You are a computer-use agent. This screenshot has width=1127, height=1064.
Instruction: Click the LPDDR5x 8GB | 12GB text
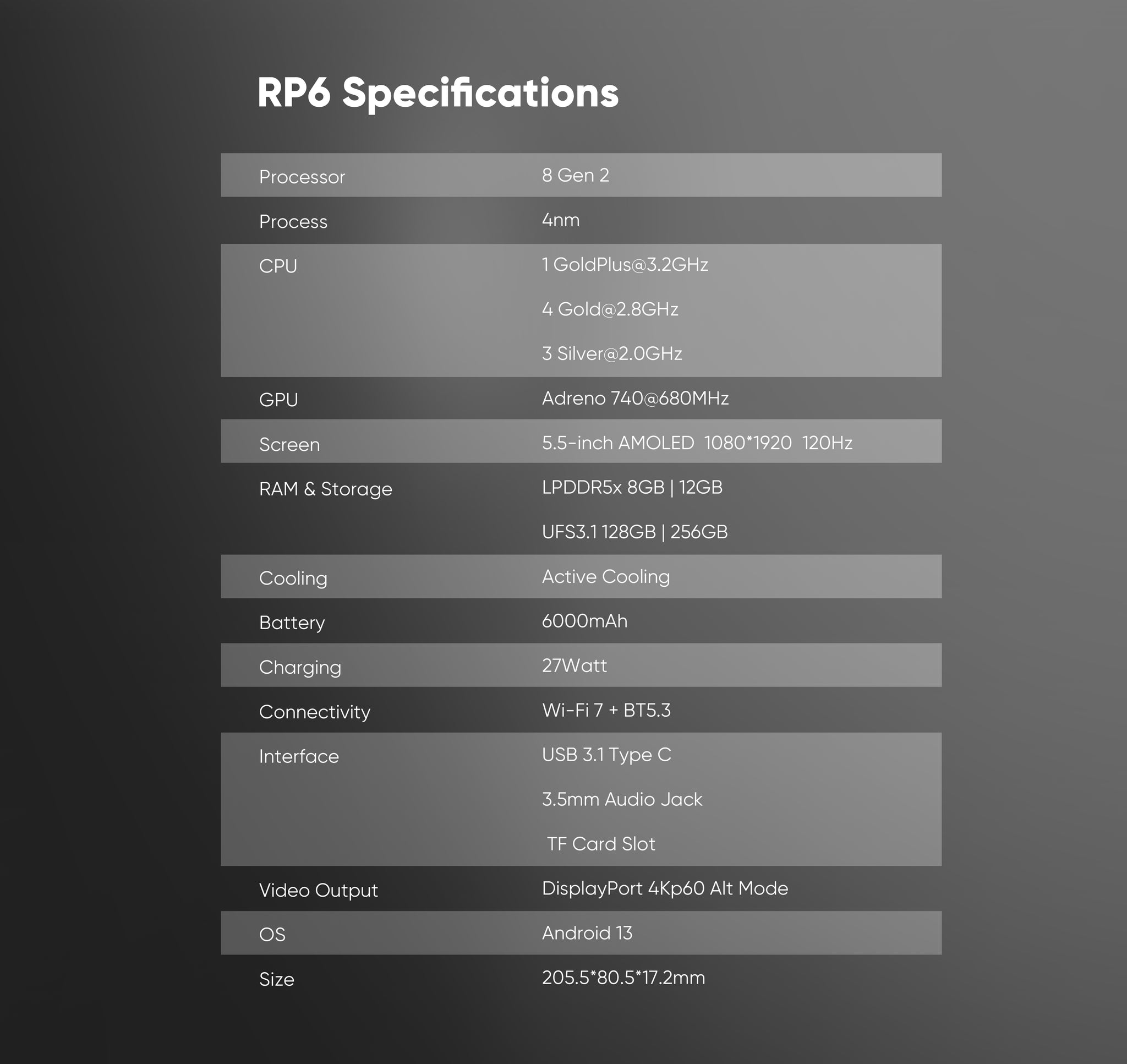pos(632,488)
